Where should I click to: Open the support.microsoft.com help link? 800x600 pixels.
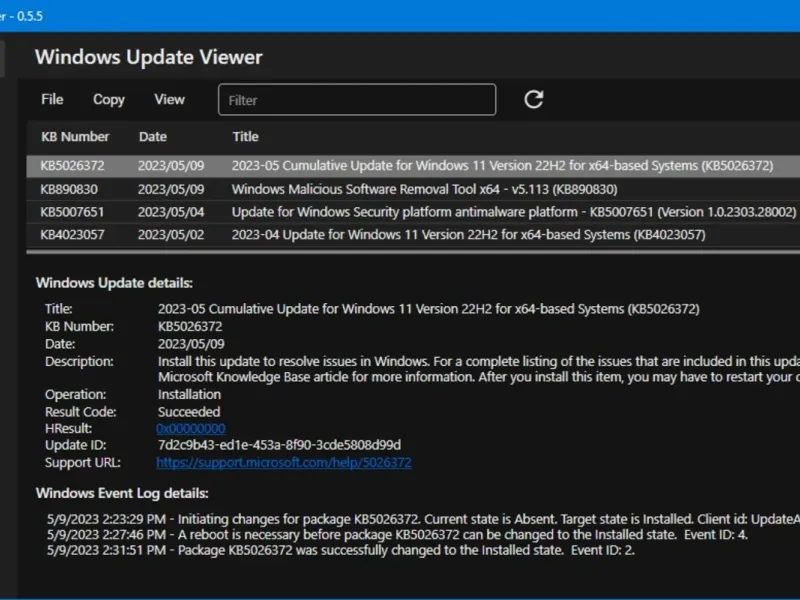(284, 462)
